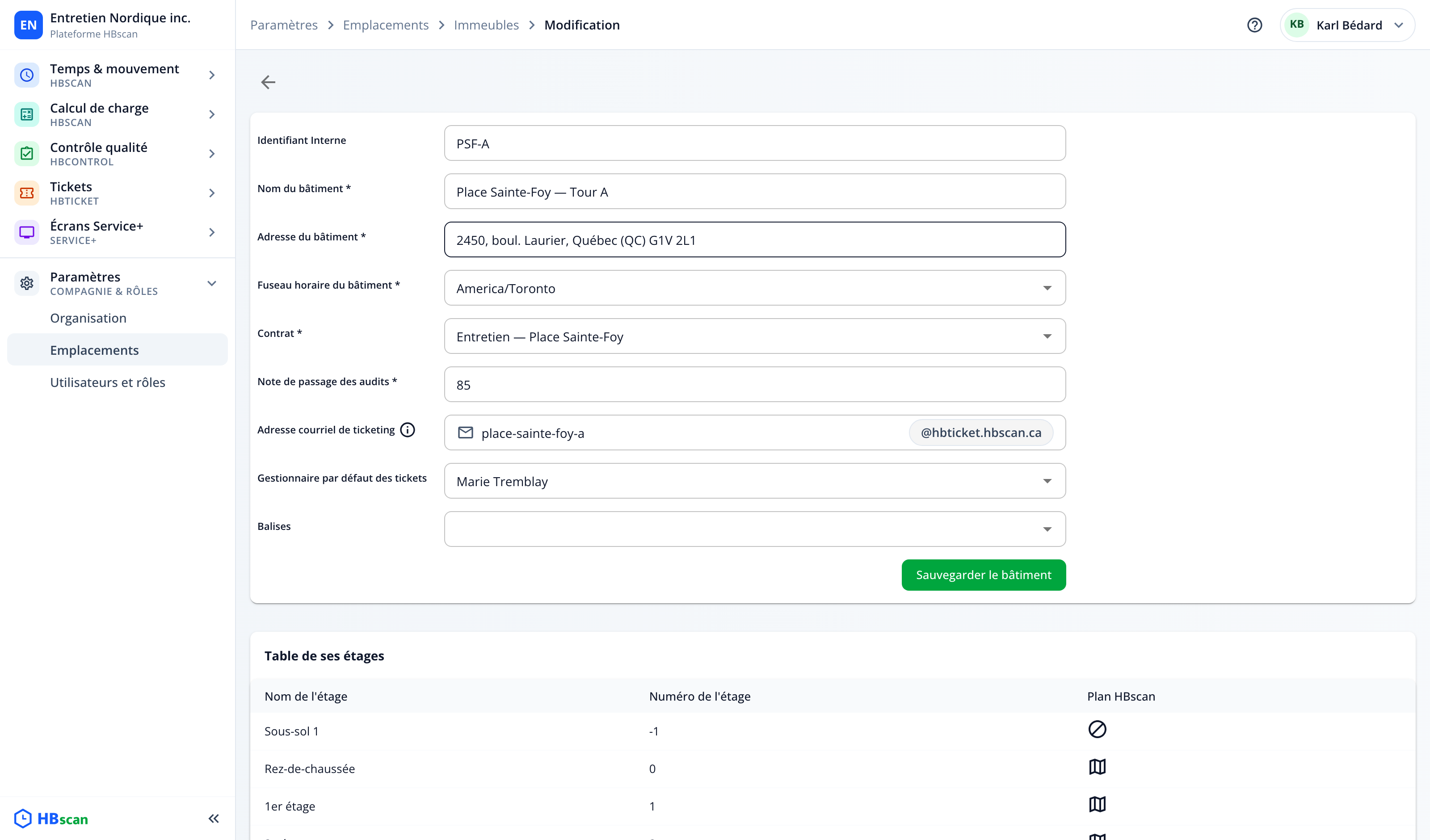Open the Balises dropdown
Viewport: 1430px width, 840px height.
[755, 529]
